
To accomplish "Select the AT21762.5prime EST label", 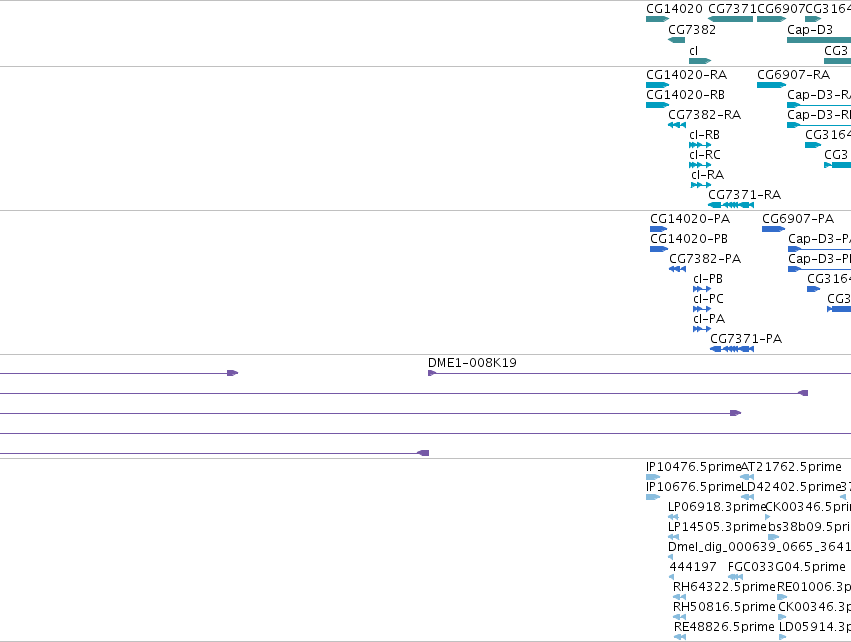I will (791, 467).
